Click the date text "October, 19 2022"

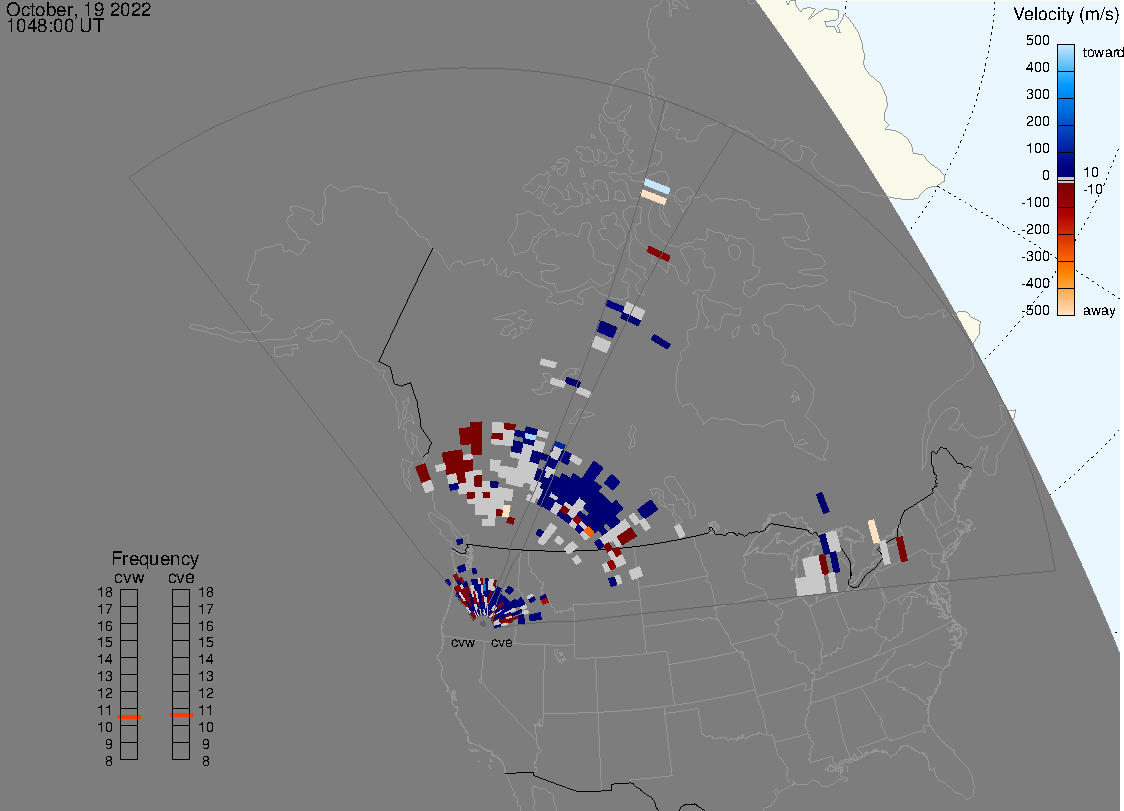[x=78, y=9]
